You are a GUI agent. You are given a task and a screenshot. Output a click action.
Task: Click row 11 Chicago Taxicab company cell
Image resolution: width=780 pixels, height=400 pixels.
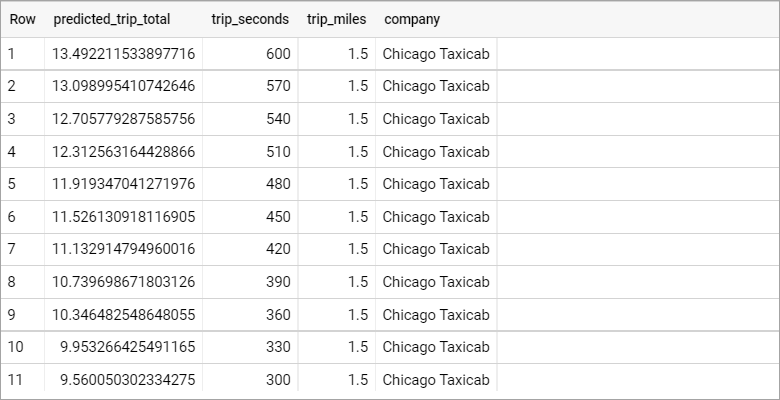click(436, 380)
